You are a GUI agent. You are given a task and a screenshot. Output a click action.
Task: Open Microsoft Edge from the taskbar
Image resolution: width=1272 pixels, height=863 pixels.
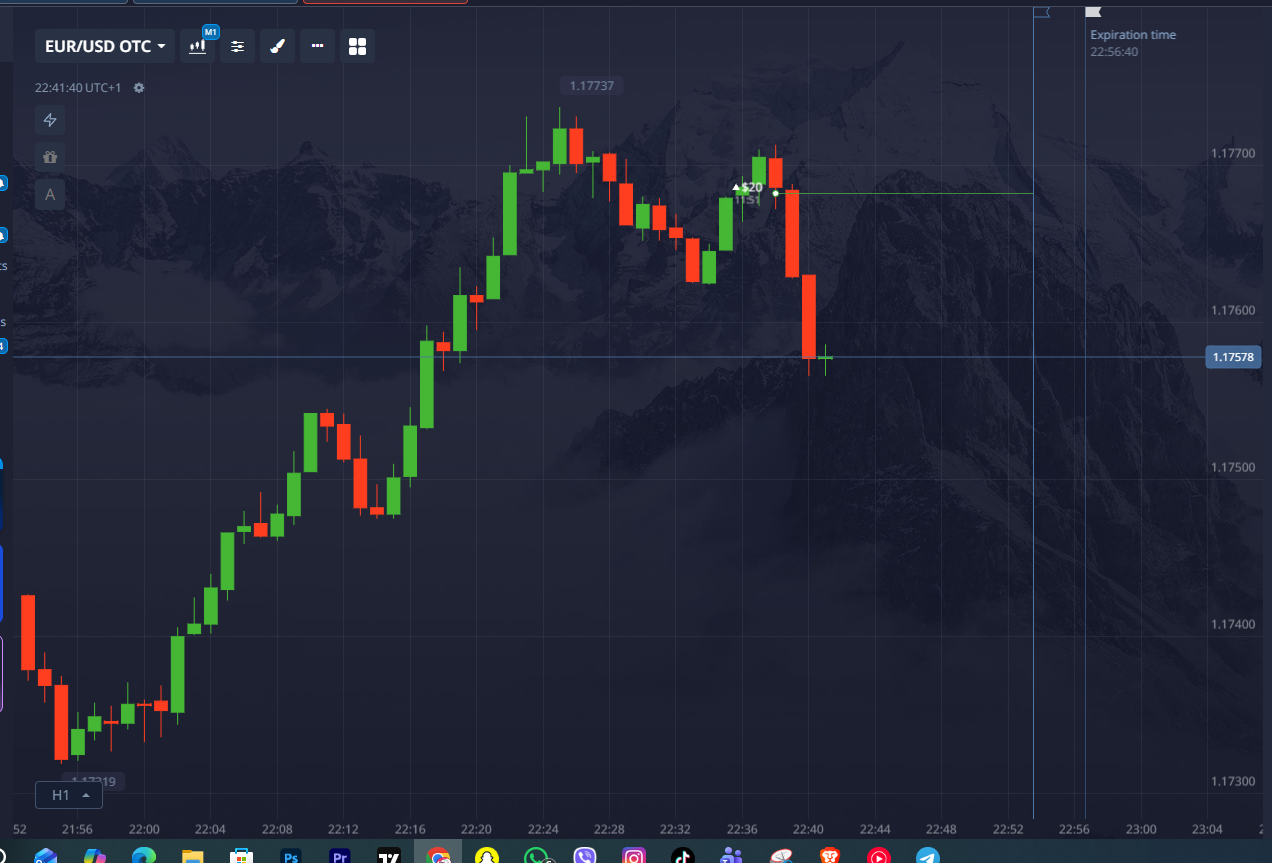[144, 856]
